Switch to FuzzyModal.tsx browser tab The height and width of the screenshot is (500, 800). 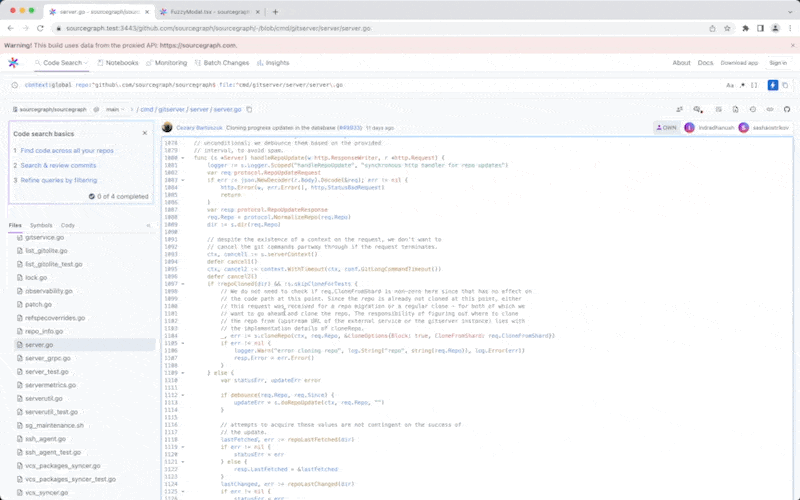coord(209,12)
